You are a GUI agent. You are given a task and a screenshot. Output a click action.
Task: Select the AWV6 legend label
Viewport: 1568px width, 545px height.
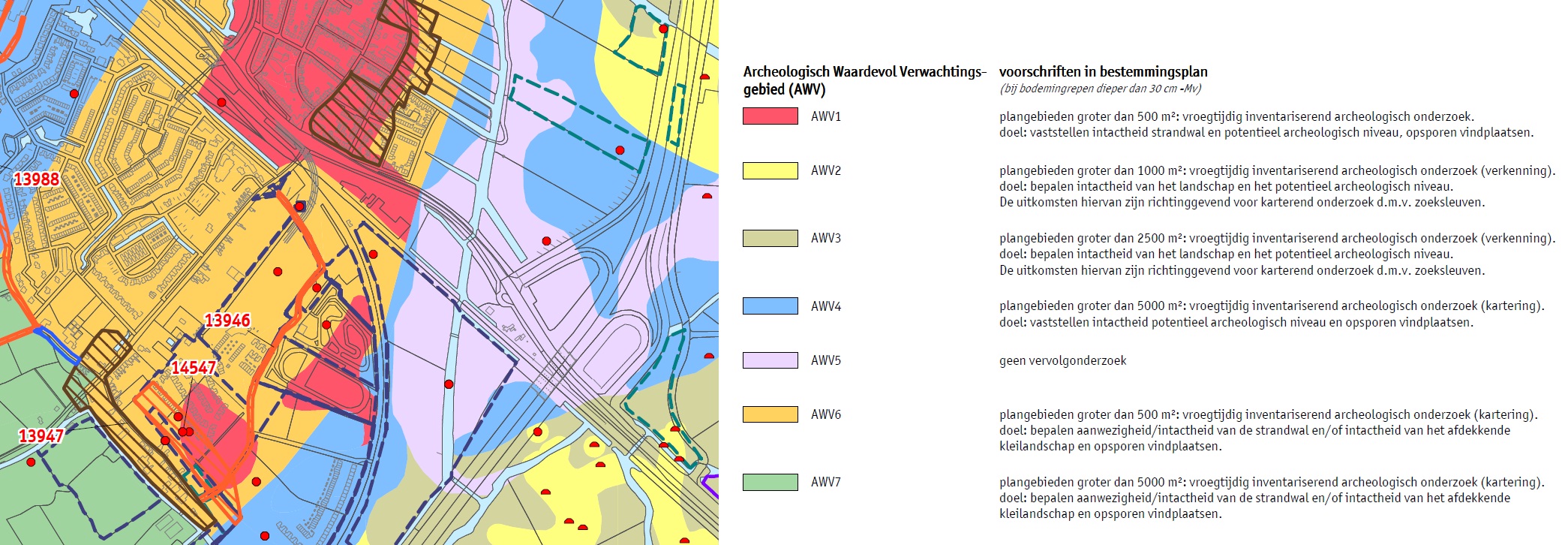coord(826,414)
